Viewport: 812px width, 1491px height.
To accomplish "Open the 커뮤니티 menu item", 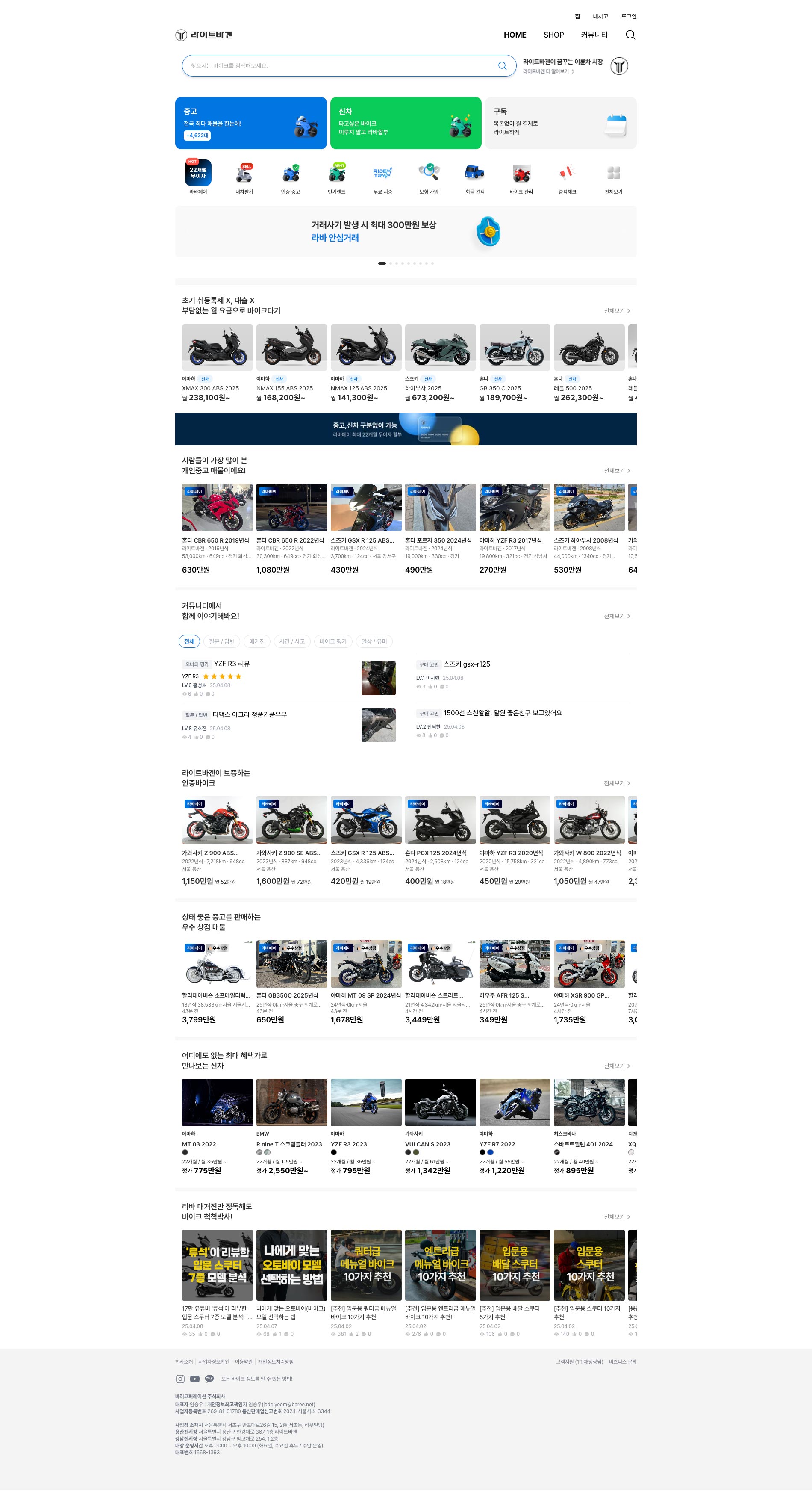I will point(594,35).
